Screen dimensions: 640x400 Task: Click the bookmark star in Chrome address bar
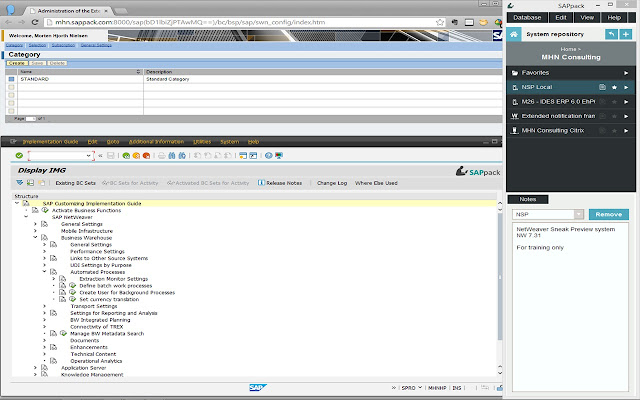coord(440,22)
